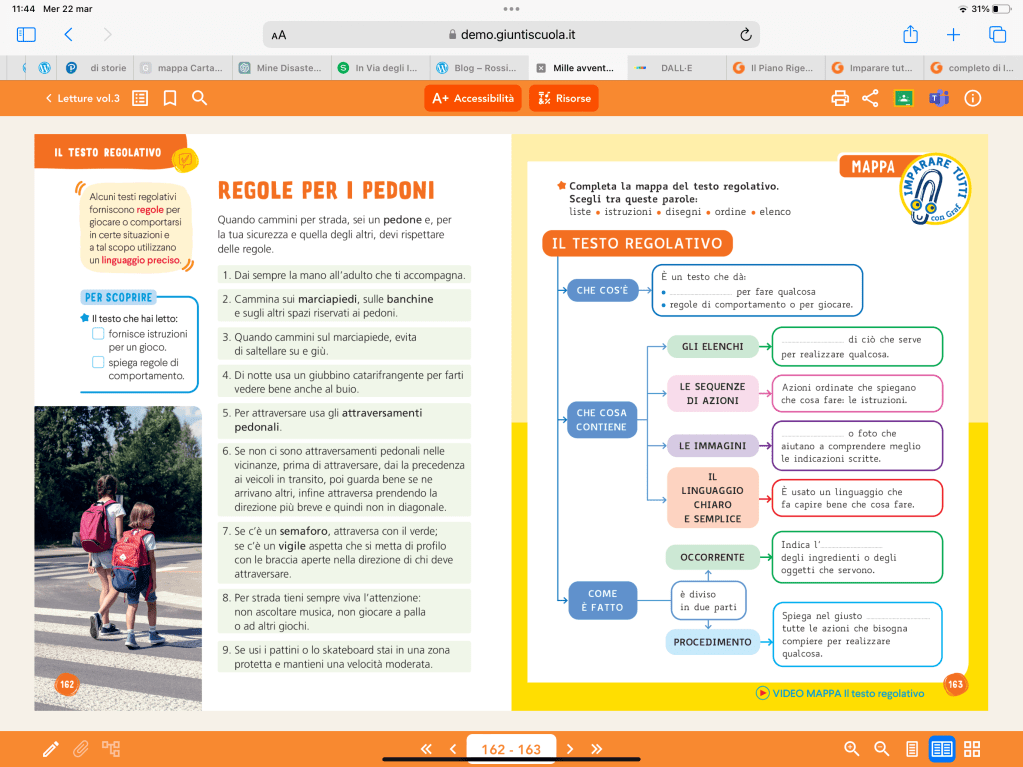Select the pencil annotation tool
1023x767 pixels.
pyautogui.click(x=50, y=749)
